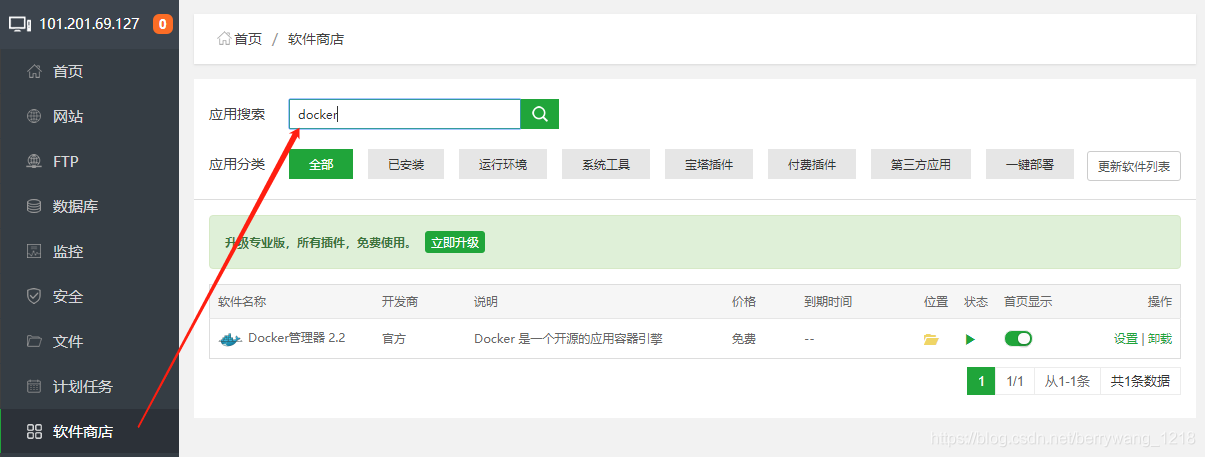The image size is (1205, 457).
Task: Click the 首页显示 column header
Action: 1028,302
